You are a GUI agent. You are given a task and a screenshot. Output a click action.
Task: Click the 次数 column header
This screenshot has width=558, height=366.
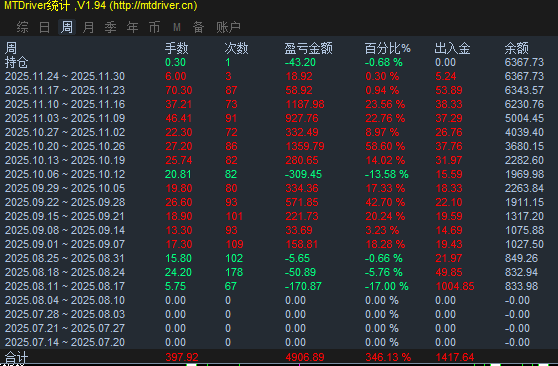click(236, 48)
